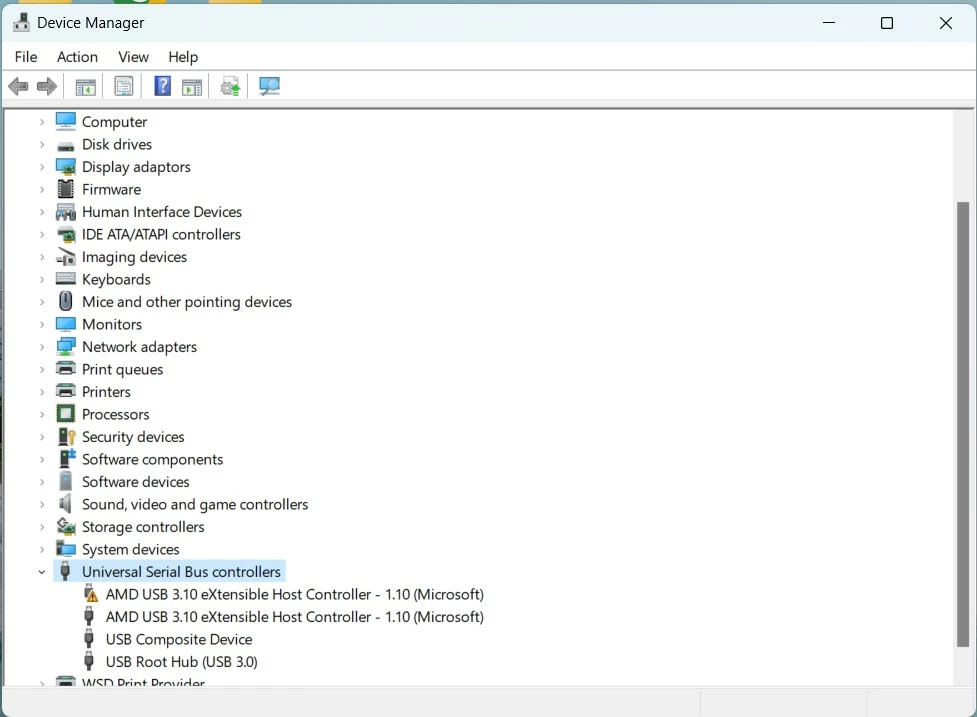Image resolution: width=977 pixels, height=717 pixels.
Task: Click the Imaging devices icon
Action: (x=65, y=257)
